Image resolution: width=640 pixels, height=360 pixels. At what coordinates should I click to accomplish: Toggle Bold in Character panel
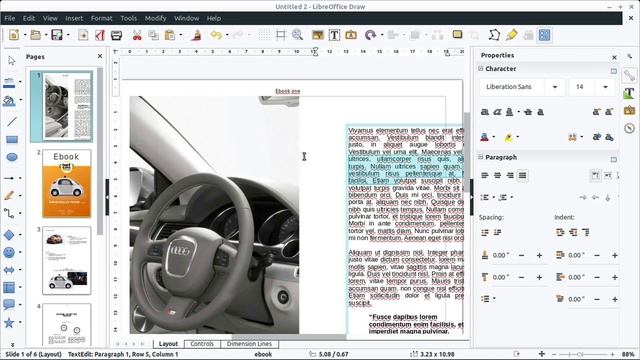click(x=485, y=111)
